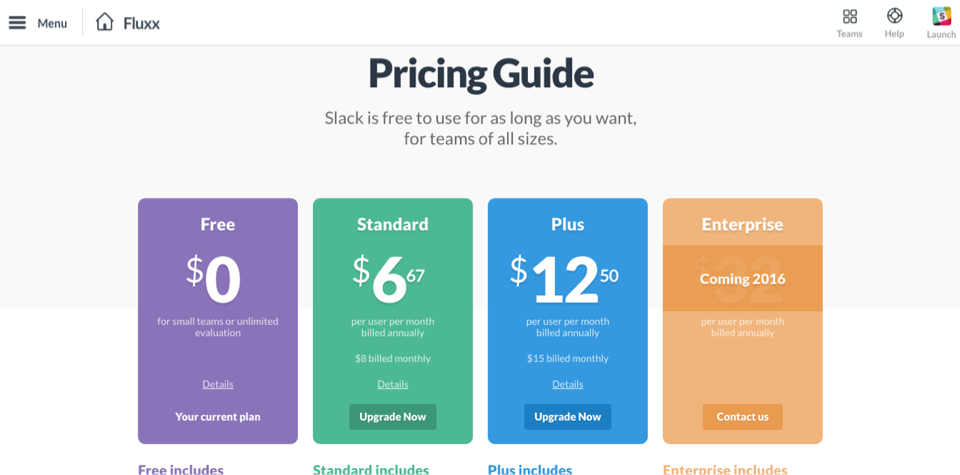
Task: Open the Teams grid icon
Action: (x=849, y=16)
